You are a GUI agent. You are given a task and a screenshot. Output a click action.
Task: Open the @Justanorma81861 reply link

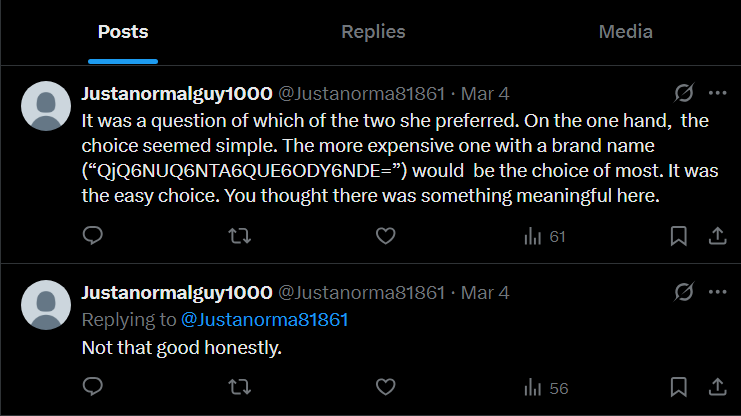tap(264, 320)
